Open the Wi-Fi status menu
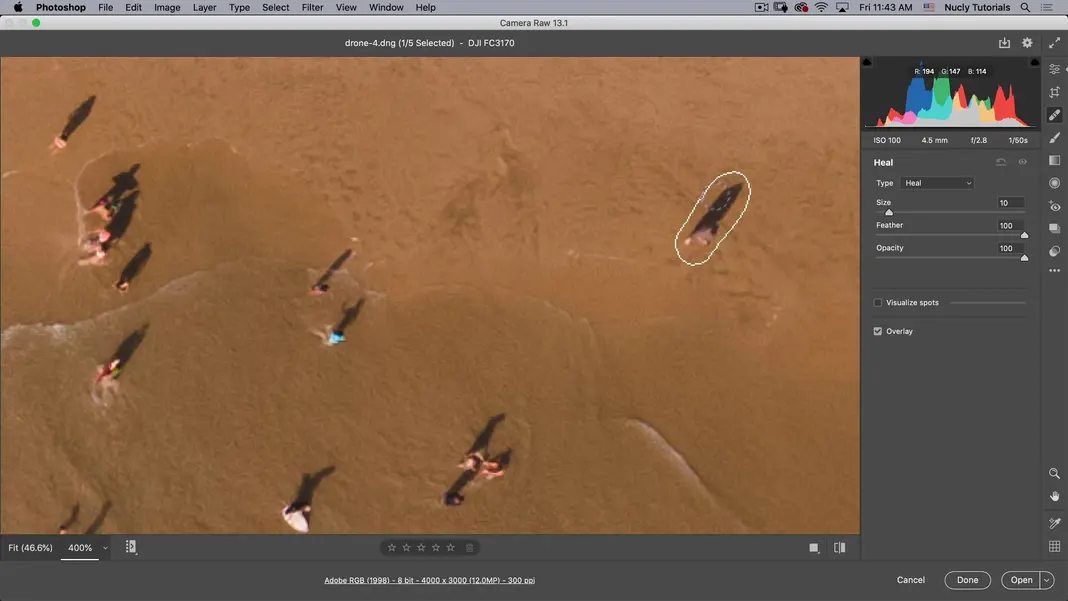 [x=821, y=7]
